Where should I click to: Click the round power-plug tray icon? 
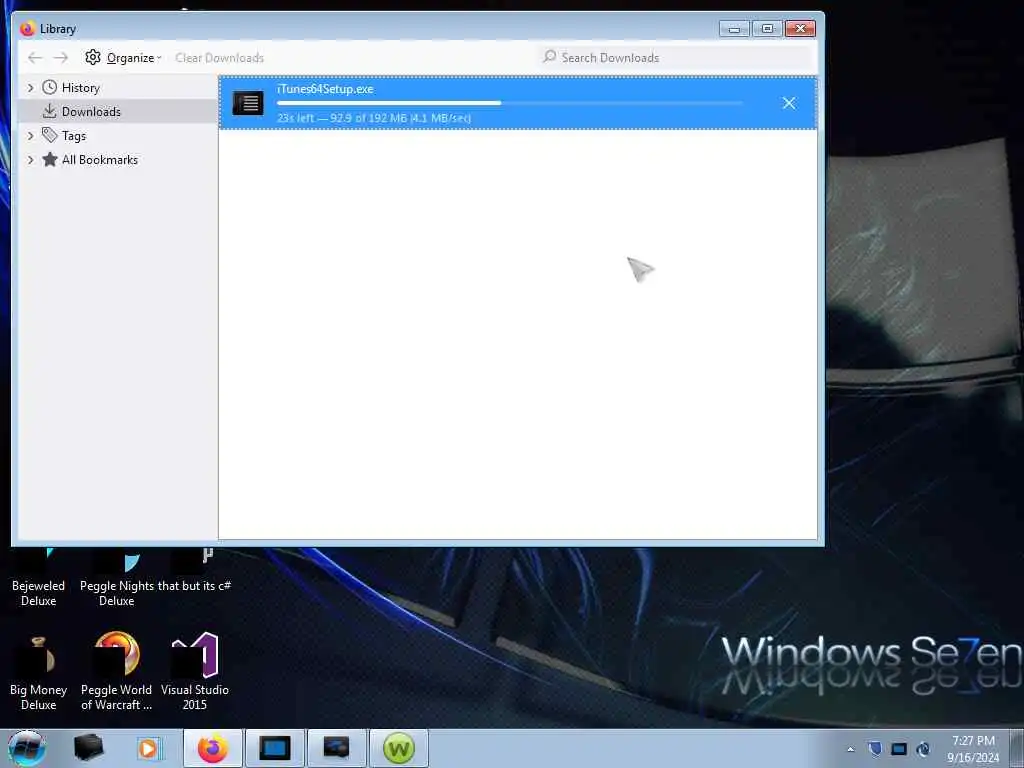click(923, 749)
